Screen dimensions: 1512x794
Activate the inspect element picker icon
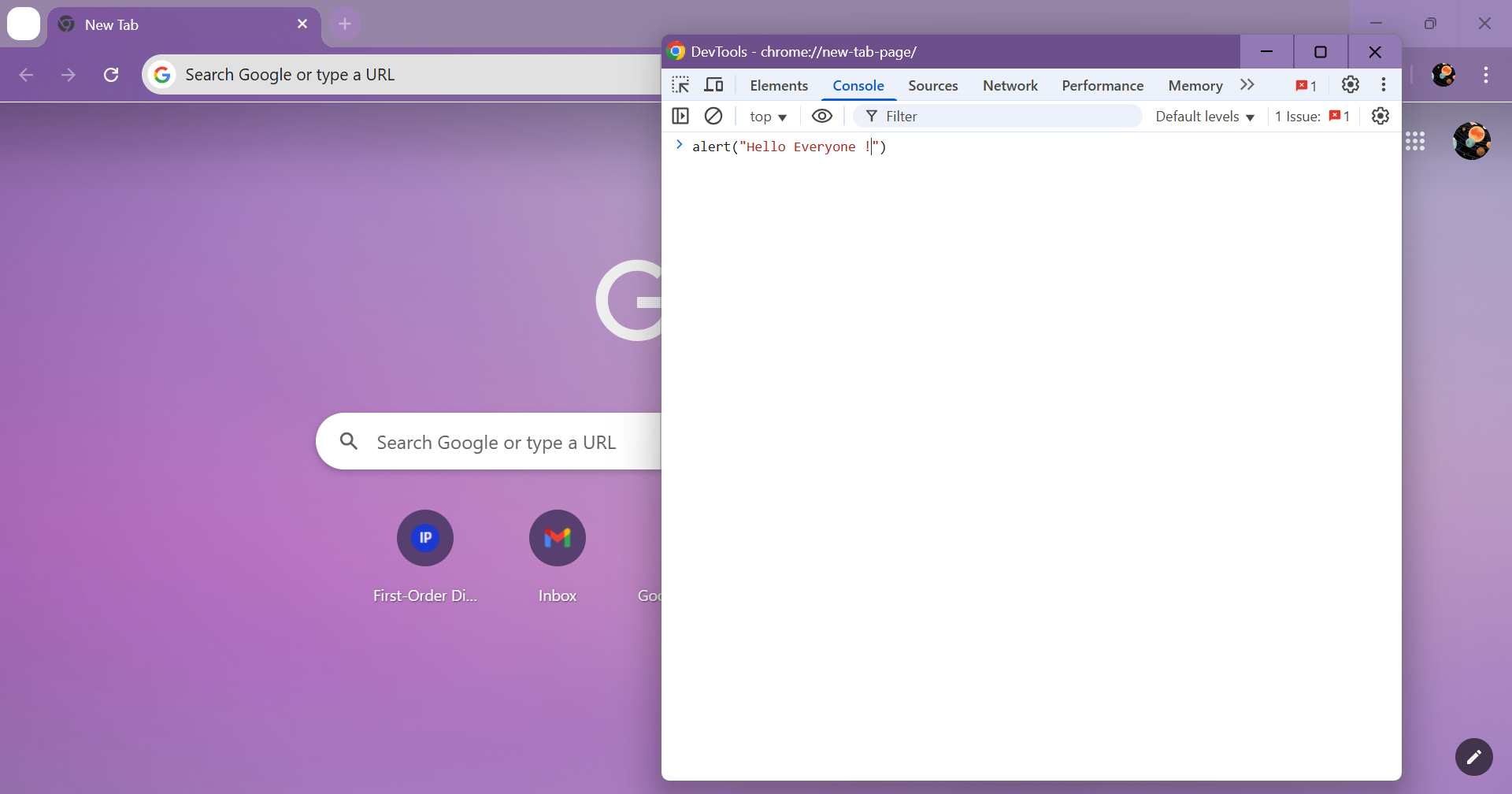(x=680, y=85)
